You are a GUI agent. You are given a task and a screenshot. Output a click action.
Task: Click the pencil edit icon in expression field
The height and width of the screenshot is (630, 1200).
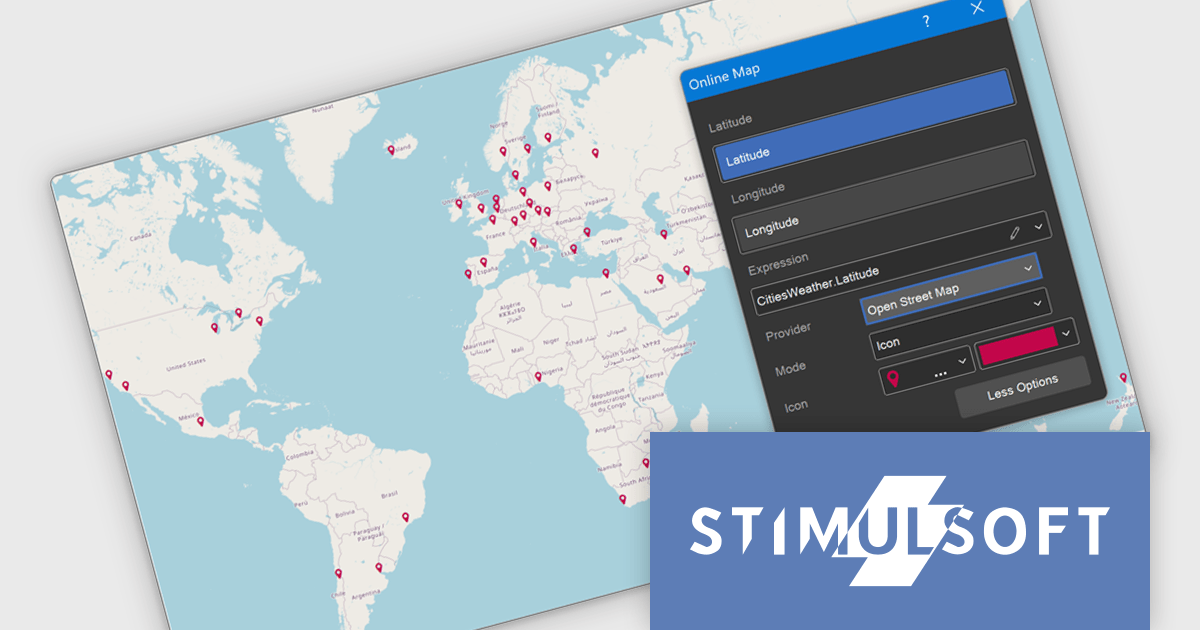[1016, 232]
